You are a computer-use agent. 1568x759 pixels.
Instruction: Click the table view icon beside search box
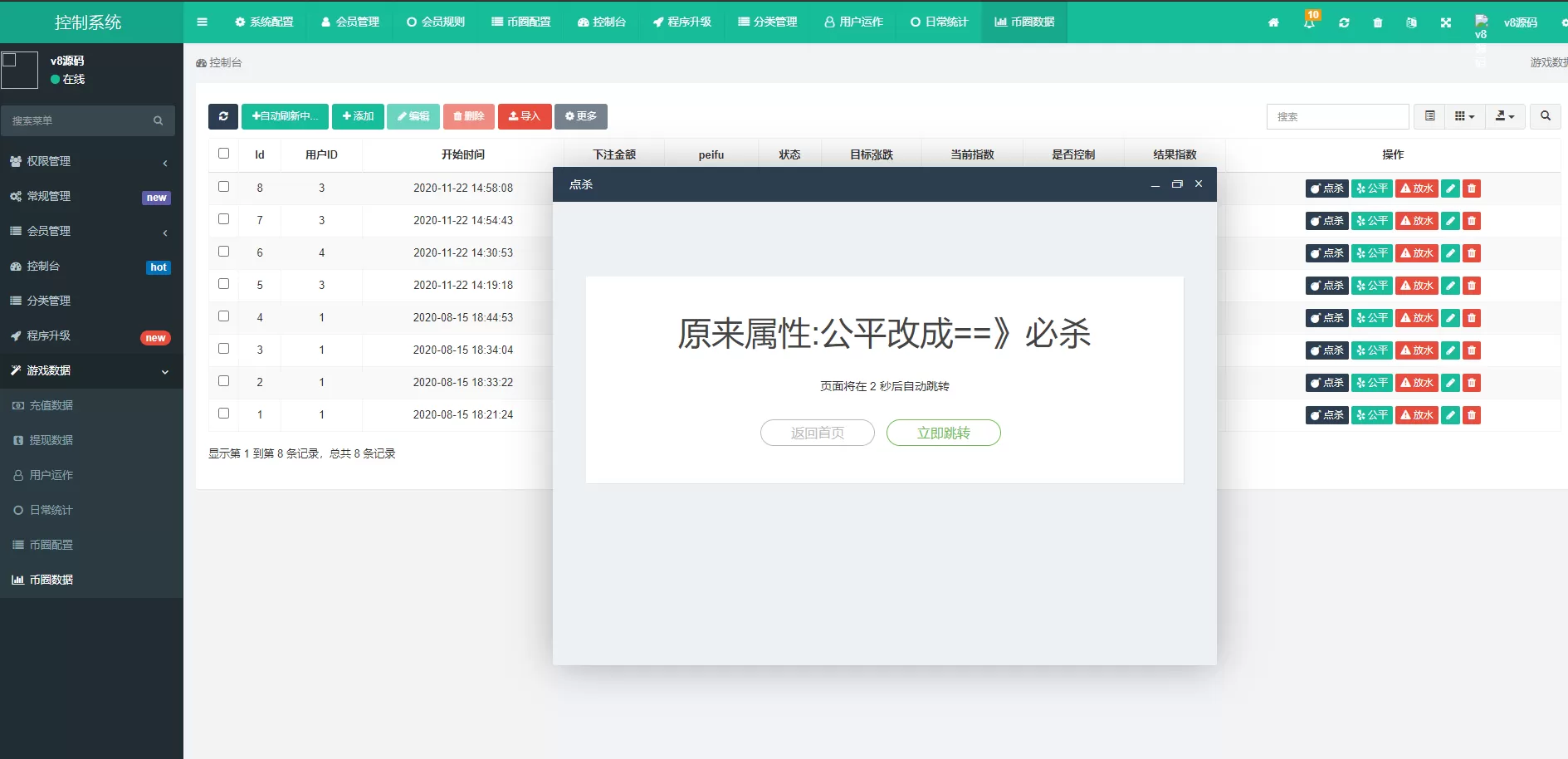click(x=1429, y=116)
